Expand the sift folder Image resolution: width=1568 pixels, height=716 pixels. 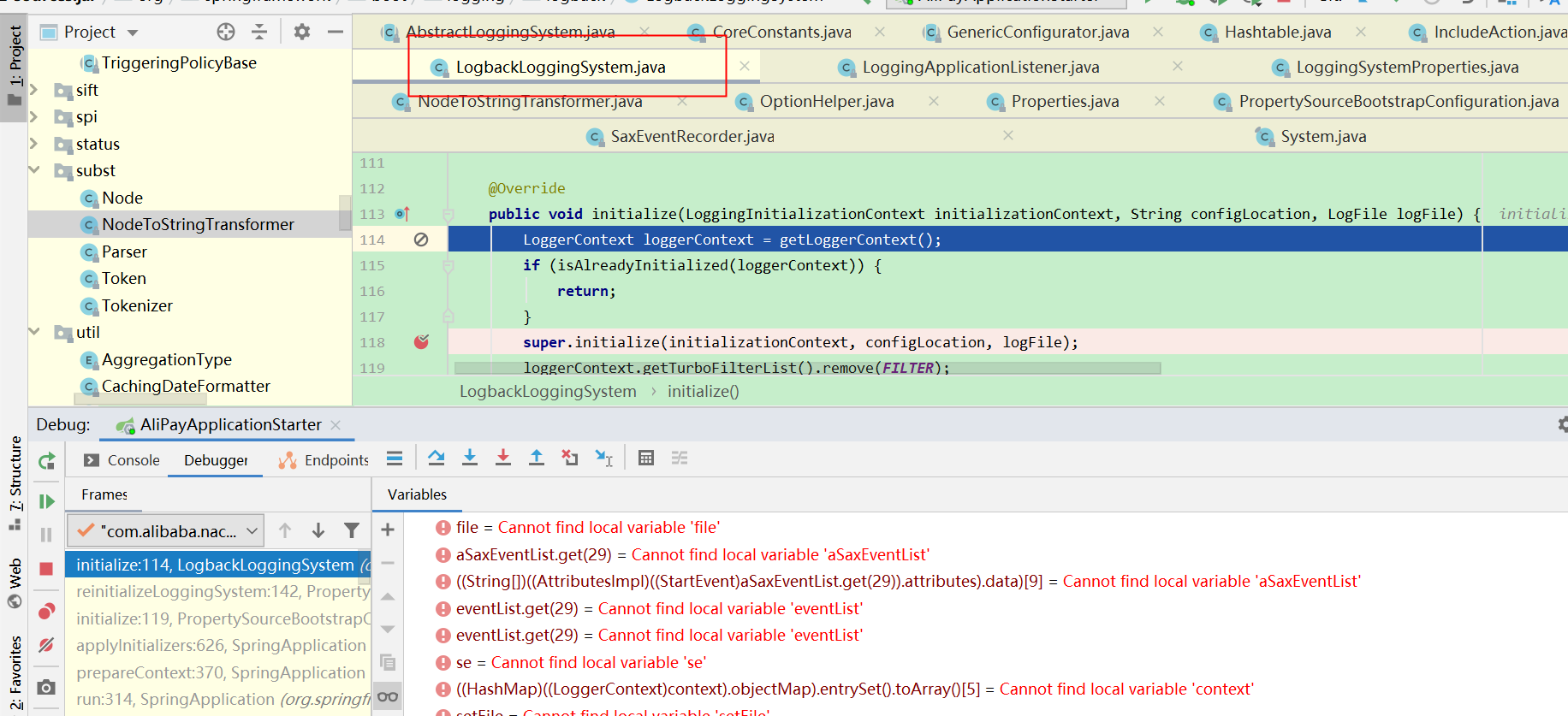tap(34, 90)
